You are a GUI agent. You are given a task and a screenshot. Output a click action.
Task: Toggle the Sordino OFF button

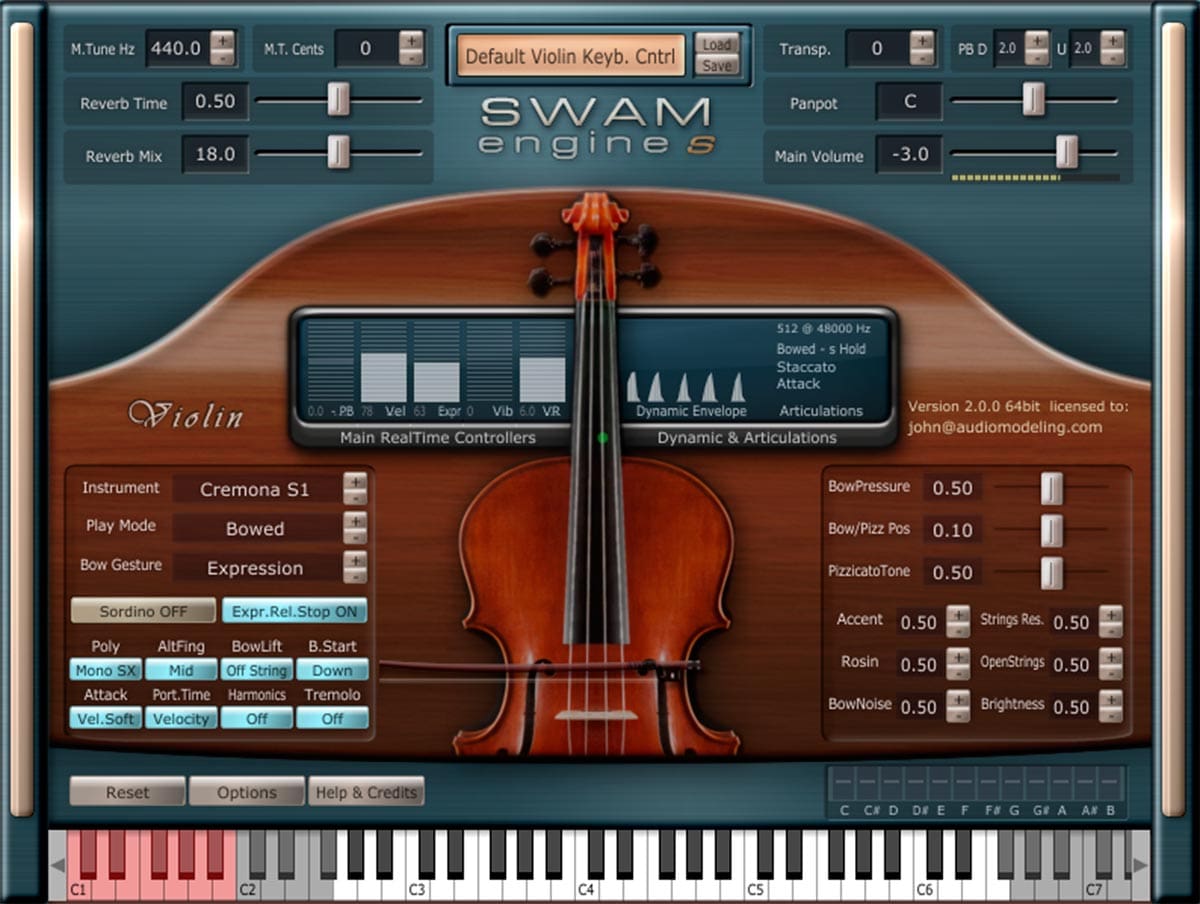pyautogui.click(x=143, y=611)
